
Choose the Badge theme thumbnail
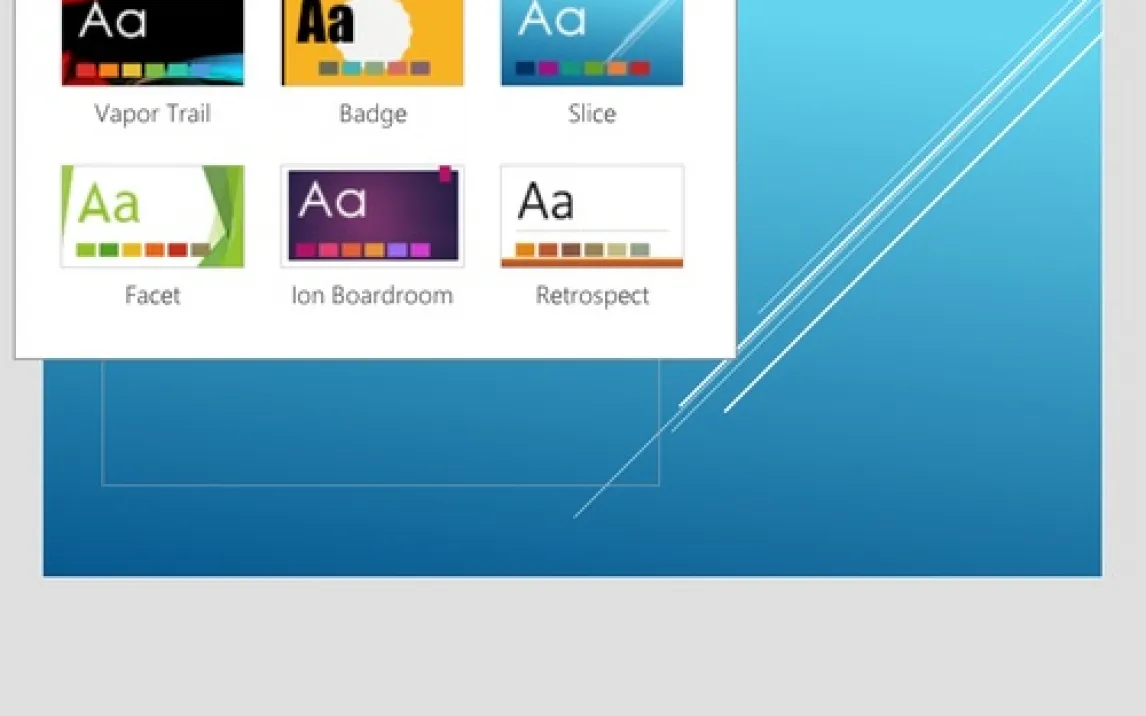point(372,42)
